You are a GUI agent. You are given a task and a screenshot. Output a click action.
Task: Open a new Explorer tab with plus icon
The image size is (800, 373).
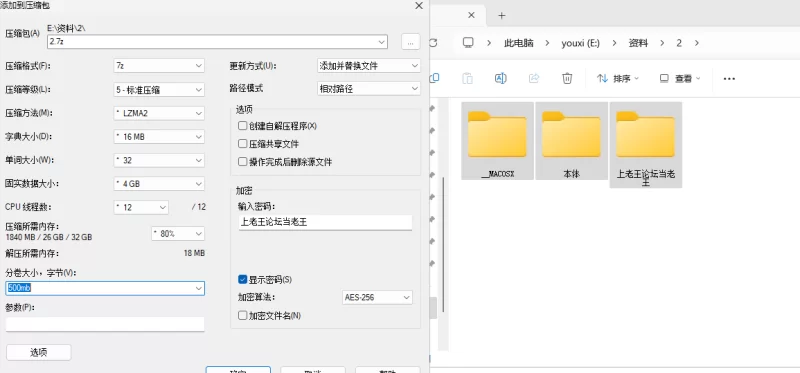(x=502, y=15)
